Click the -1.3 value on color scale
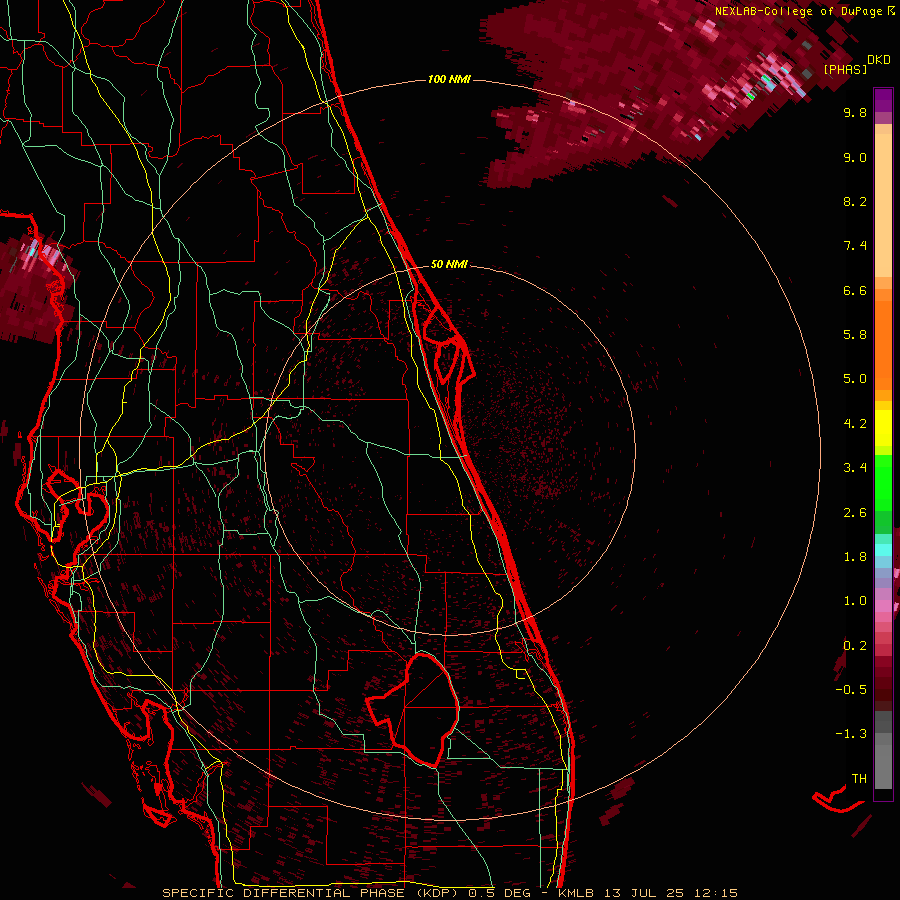This screenshot has height=900, width=900. (x=851, y=734)
